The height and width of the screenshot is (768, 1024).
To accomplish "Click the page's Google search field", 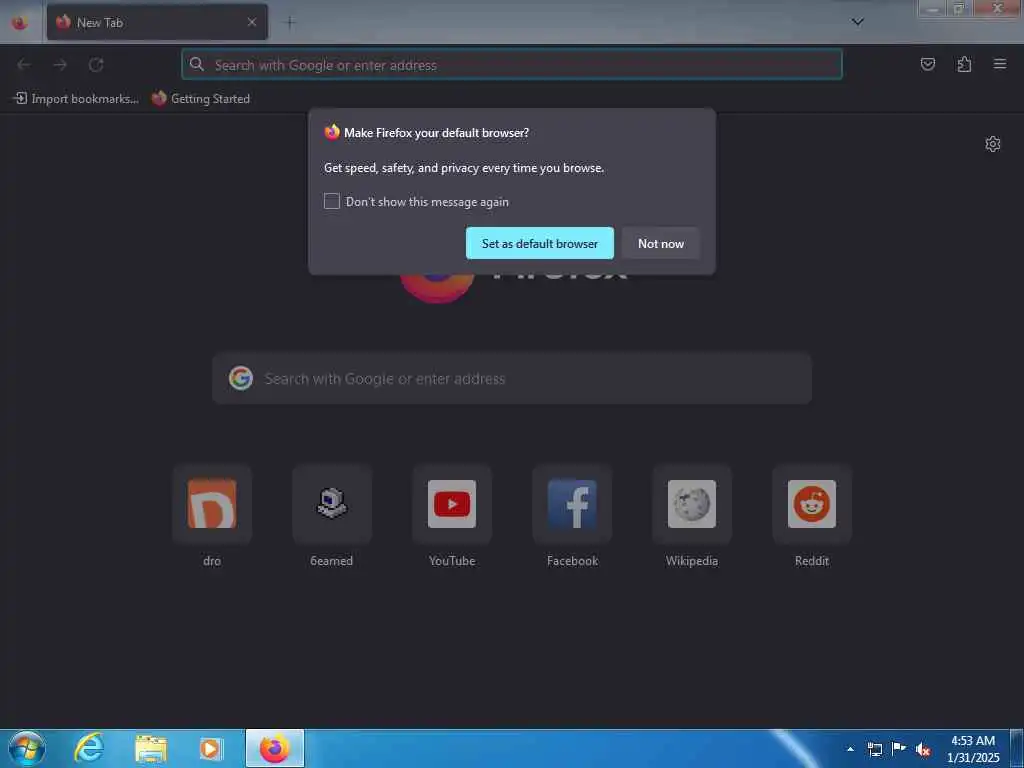I will [x=512, y=379].
